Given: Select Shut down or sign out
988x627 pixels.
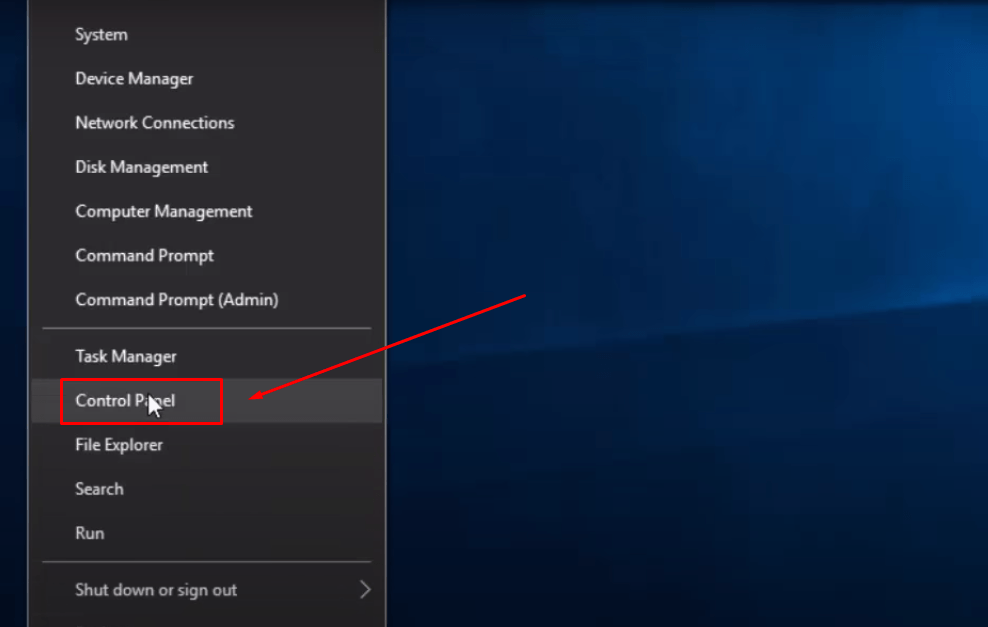Looking at the screenshot, I should coord(207,590).
